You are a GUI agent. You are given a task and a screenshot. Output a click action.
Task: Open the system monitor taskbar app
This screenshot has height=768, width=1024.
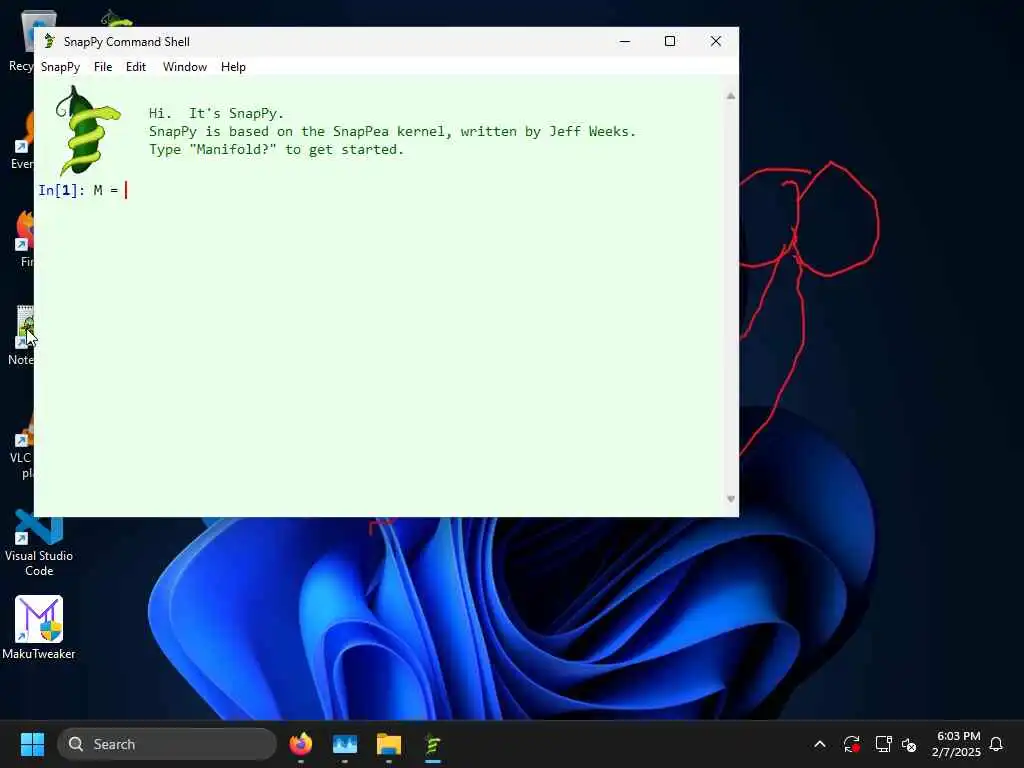(x=345, y=744)
